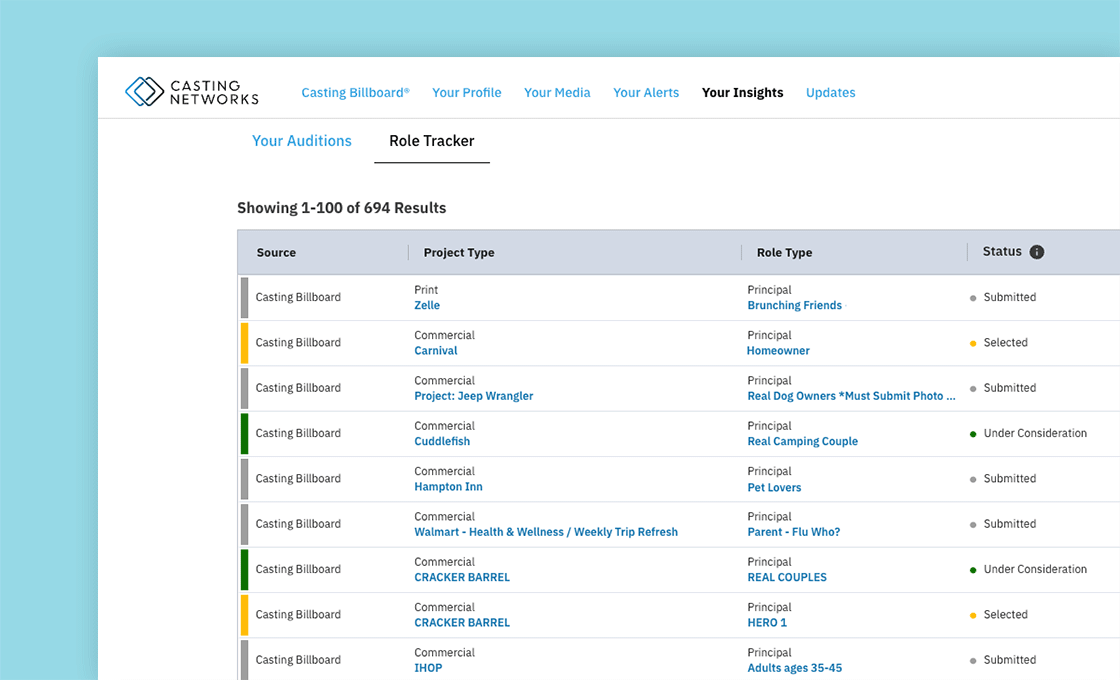This screenshot has width=1120, height=680.
Task: Open Project: Jeep Wrangler link
Action: pos(474,396)
